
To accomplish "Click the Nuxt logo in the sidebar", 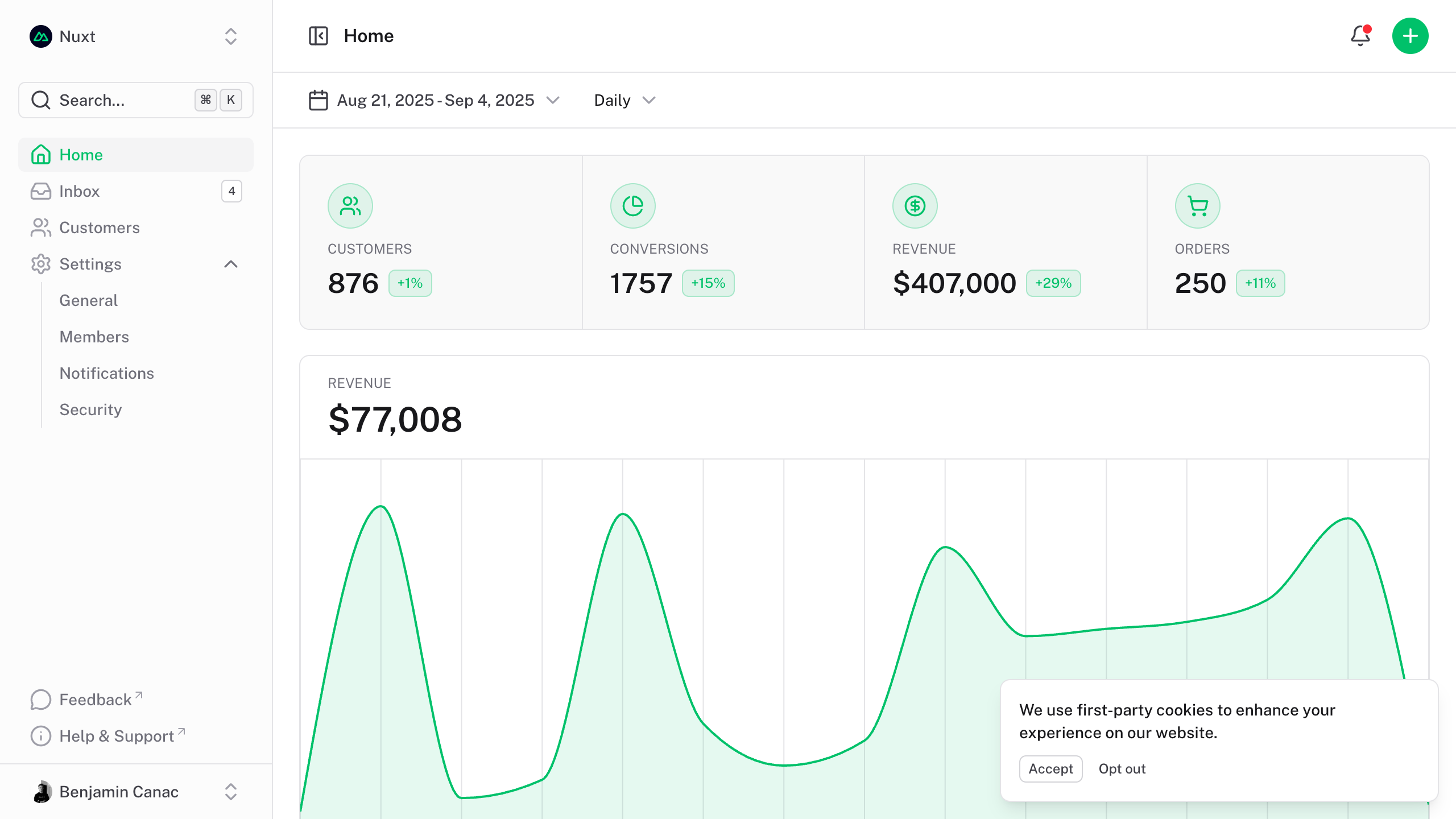I will coord(40,36).
